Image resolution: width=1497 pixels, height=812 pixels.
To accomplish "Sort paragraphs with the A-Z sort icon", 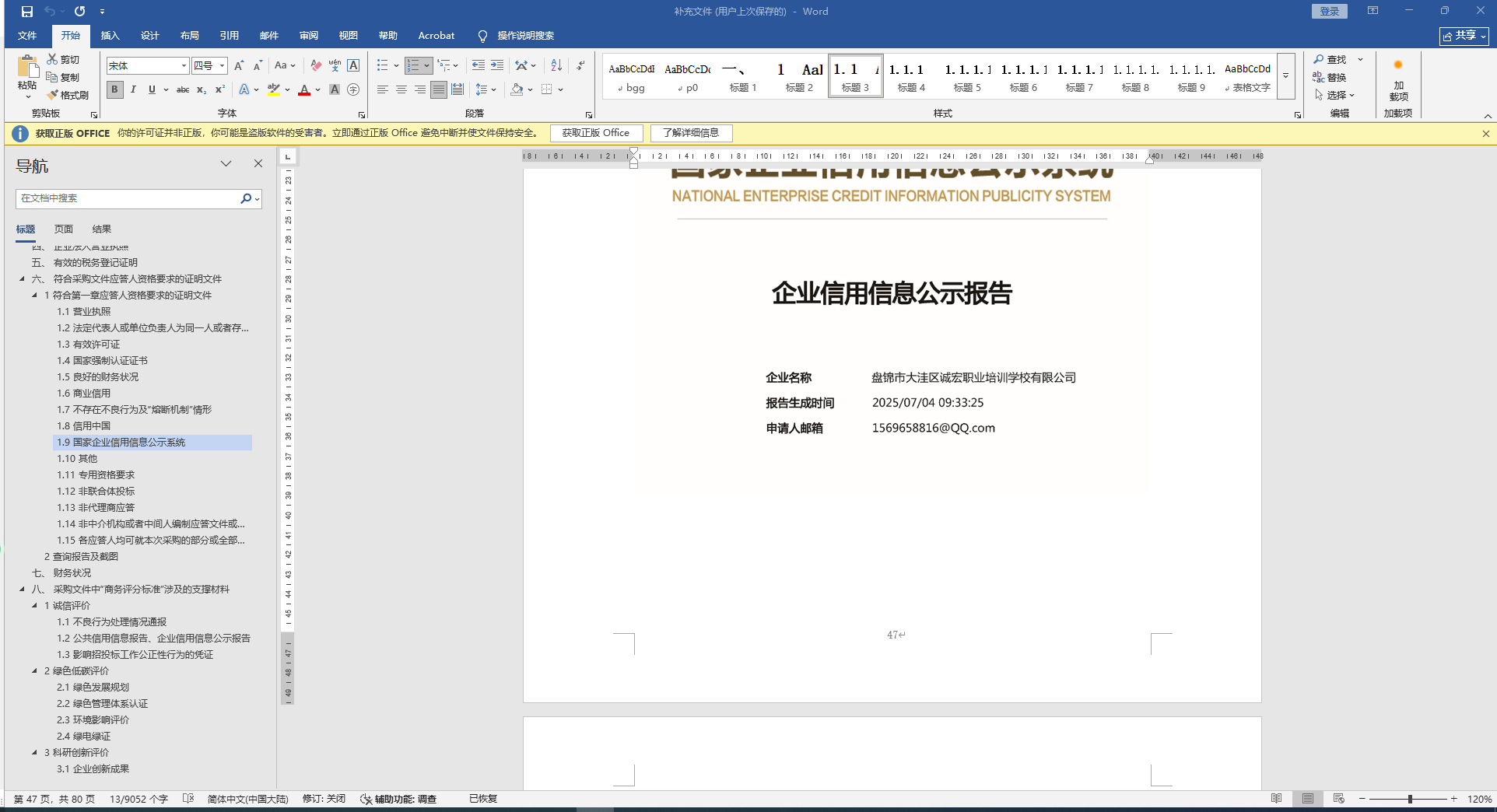I will click(x=556, y=65).
